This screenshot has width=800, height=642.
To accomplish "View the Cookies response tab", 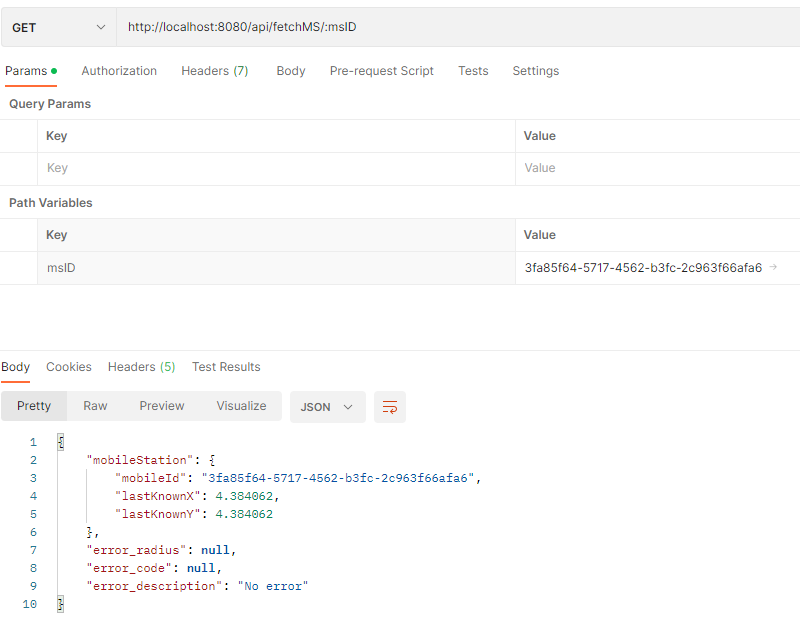I will (x=68, y=366).
